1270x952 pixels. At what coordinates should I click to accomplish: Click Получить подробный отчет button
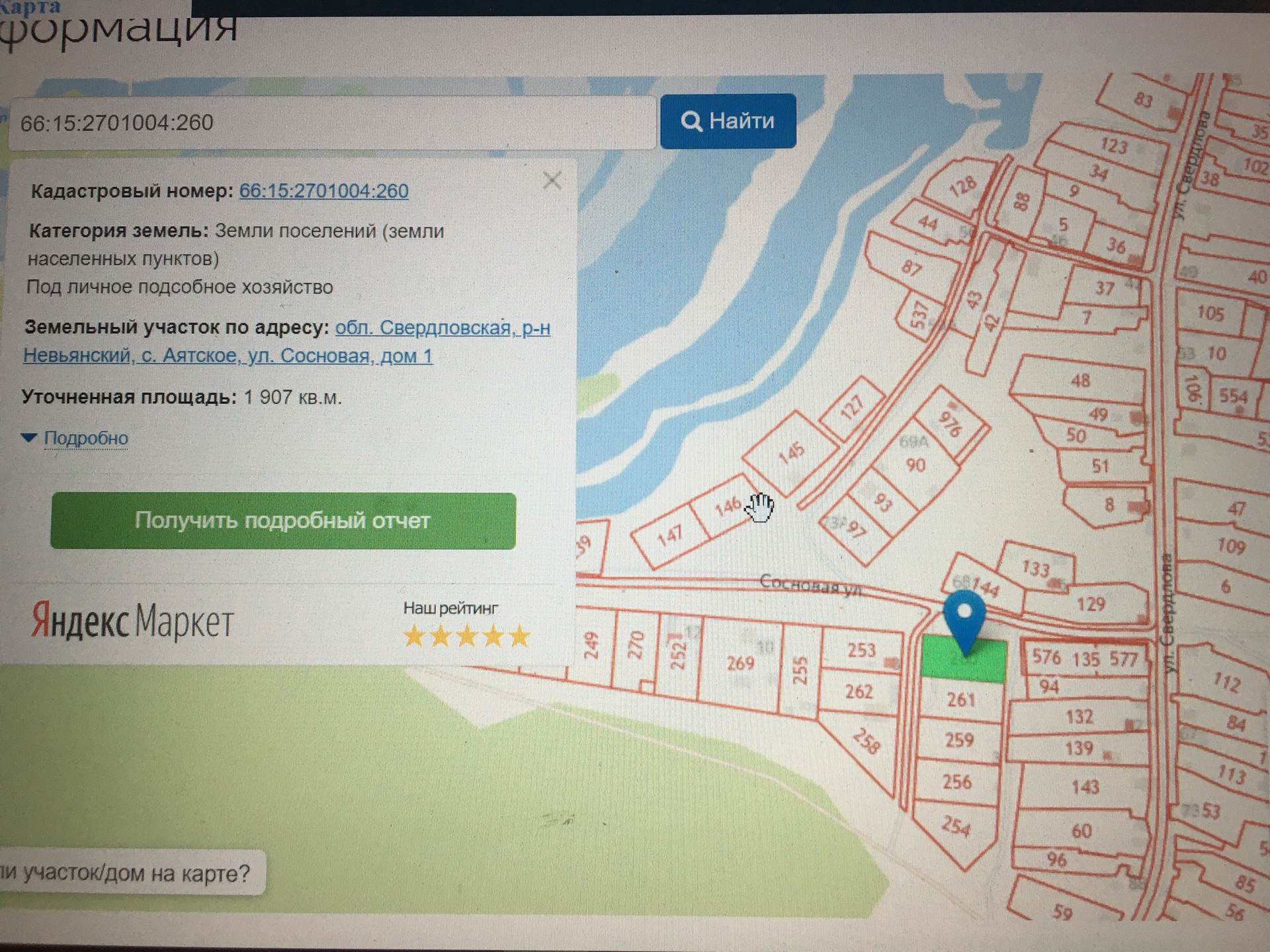click(x=283, y=521)
